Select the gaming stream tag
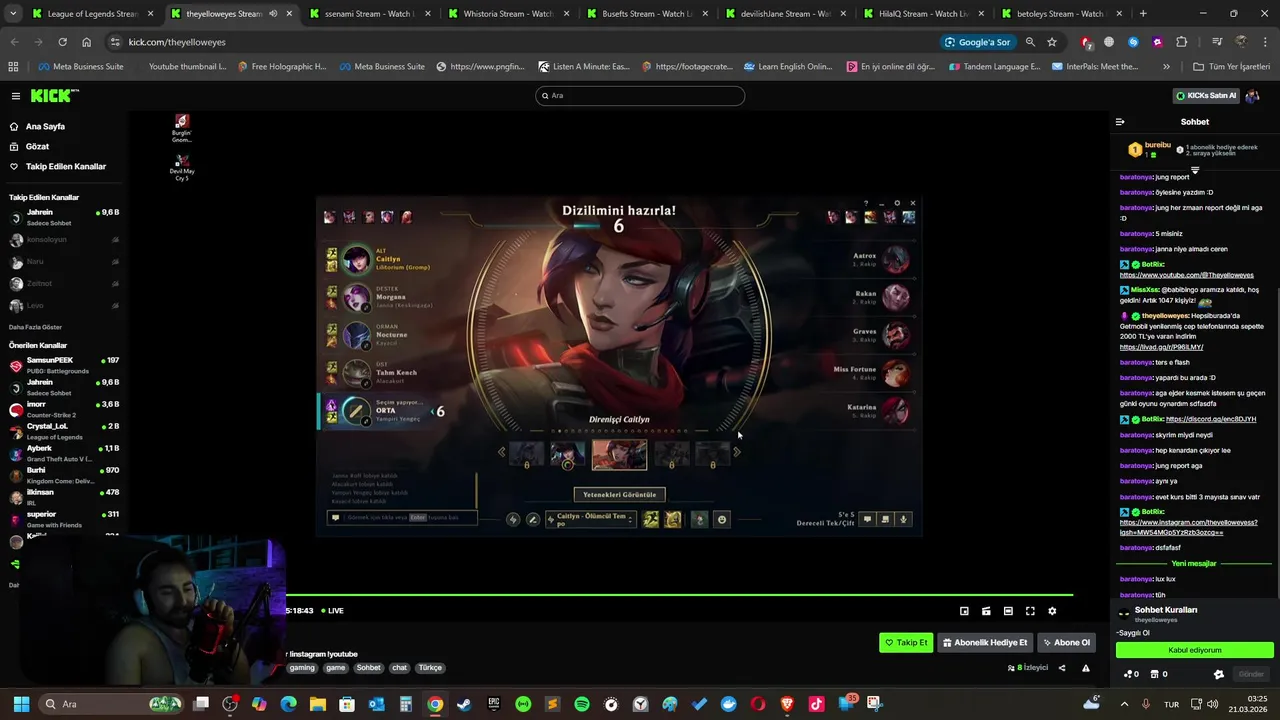1280x720 pixels. (x=302, y=668)
